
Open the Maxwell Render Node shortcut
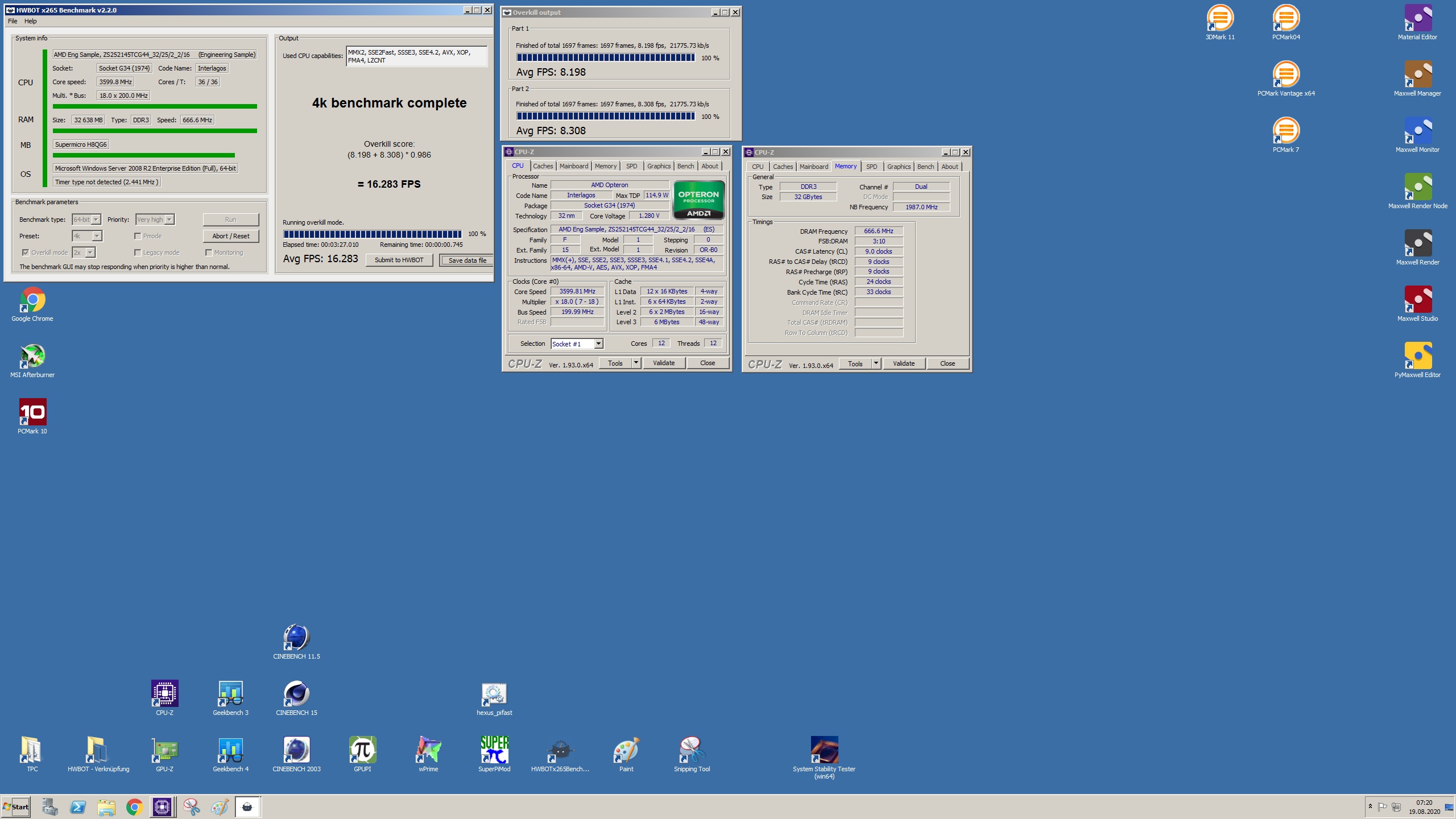pos(1417,192)
